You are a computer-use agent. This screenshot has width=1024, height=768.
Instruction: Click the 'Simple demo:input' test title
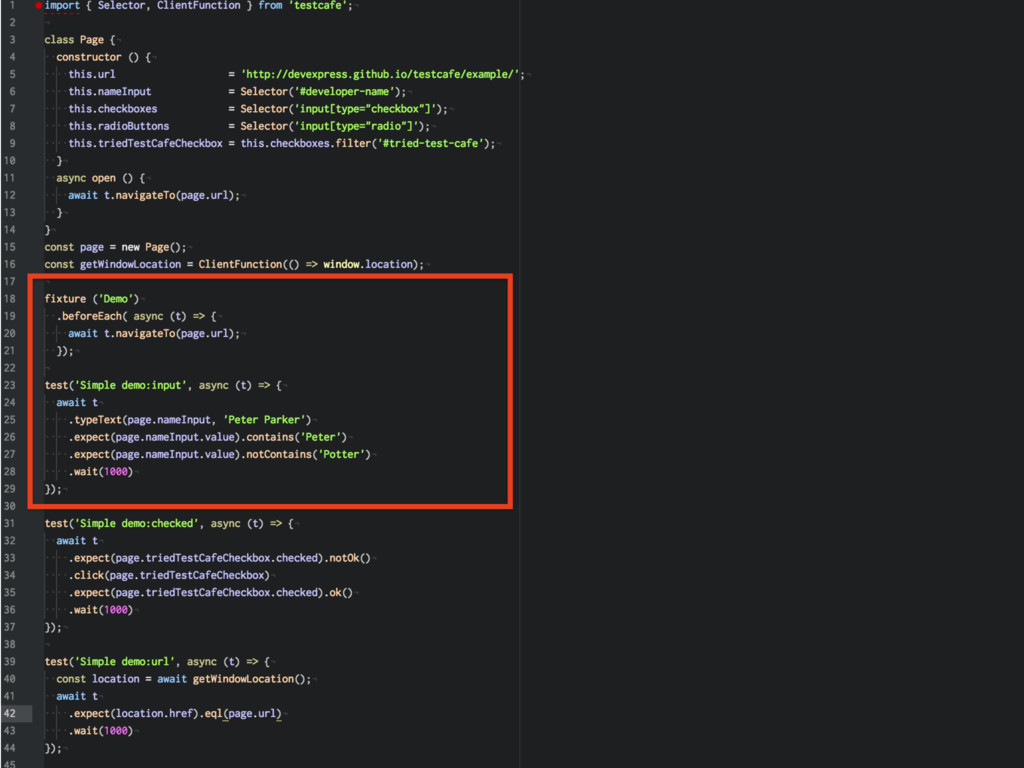(130, 385)
